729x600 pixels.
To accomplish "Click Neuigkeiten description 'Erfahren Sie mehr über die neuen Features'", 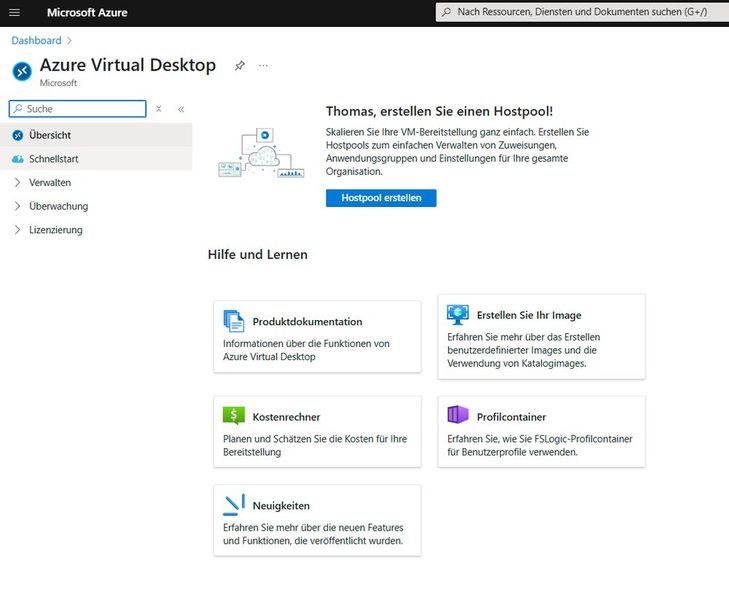I will (313, 534).
